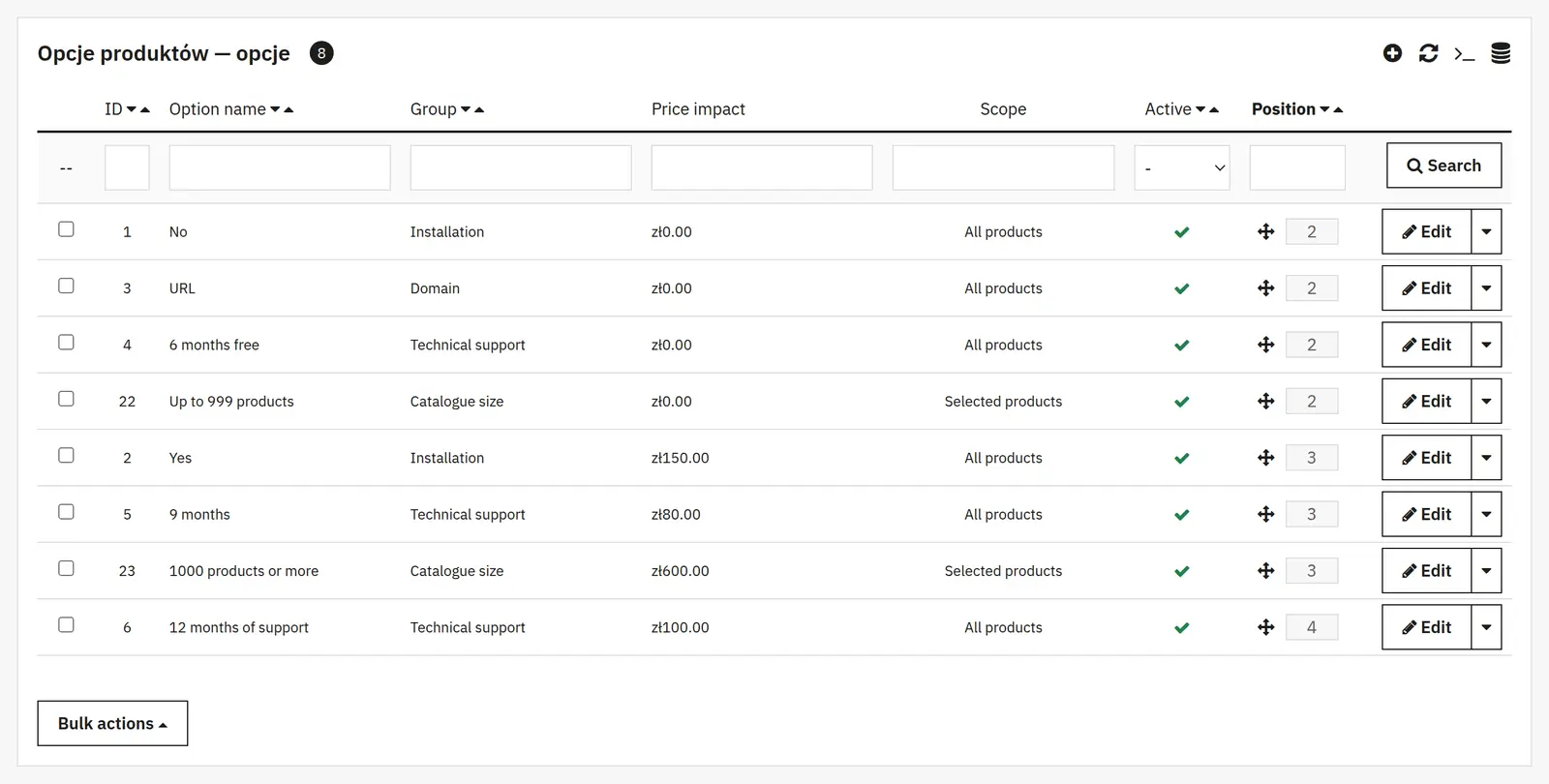Click the Position filter field
The image size is (1549, 784).
pos(1297,167)
